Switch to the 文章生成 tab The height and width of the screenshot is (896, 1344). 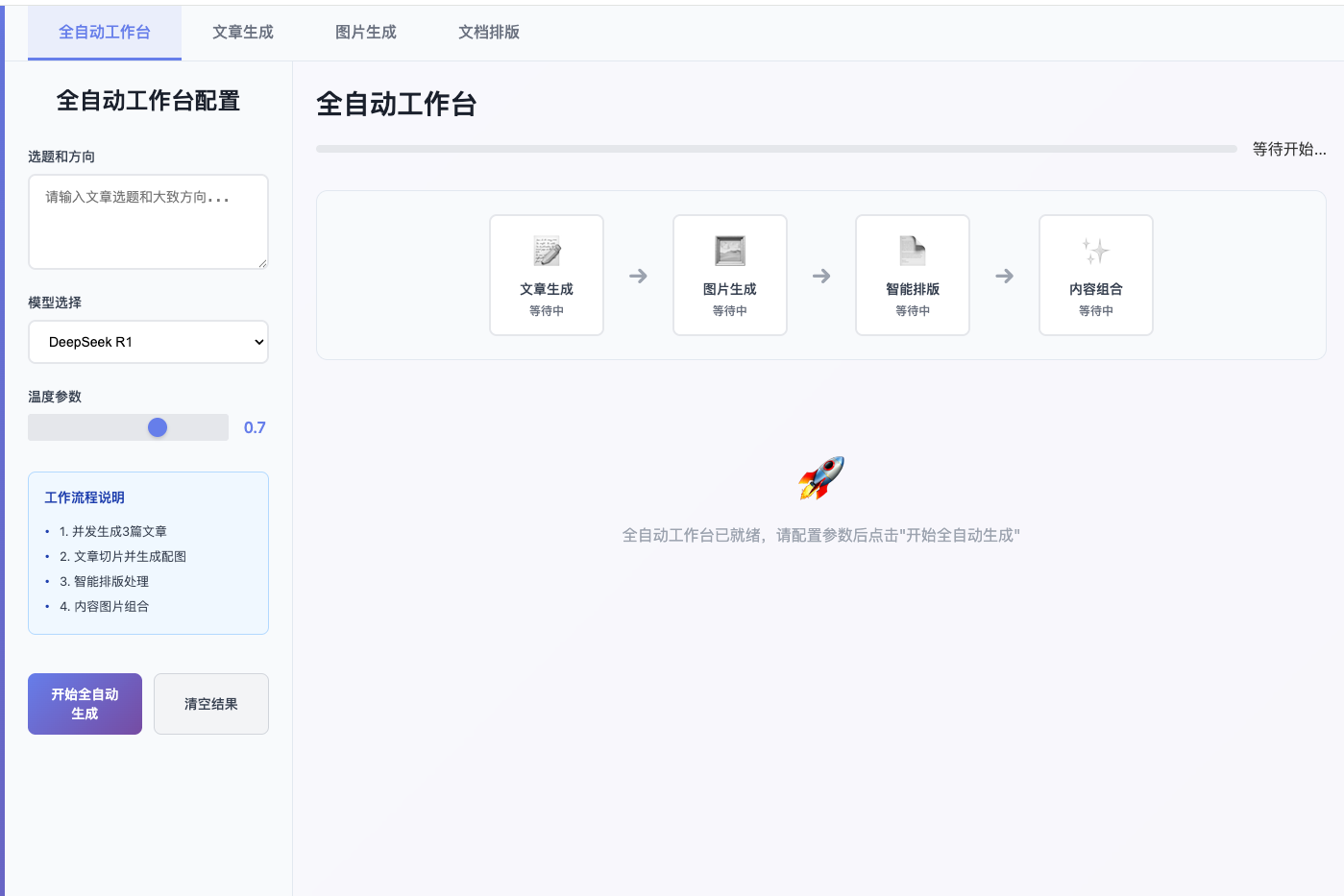pyautogui.click(x=243, y=33)
